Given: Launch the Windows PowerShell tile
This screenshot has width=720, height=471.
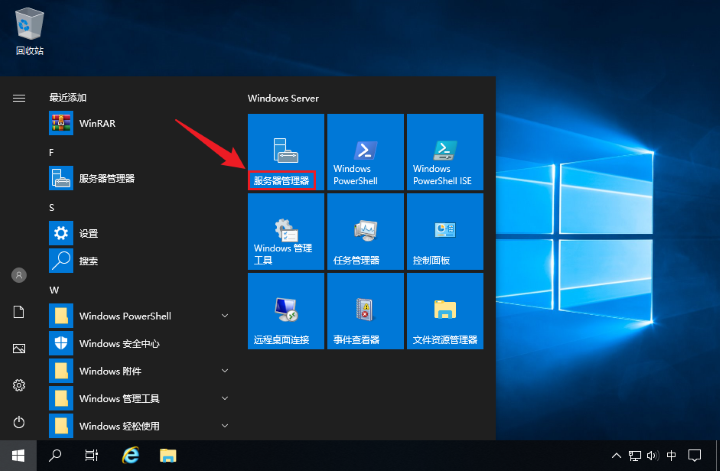Looking at the screenshot, I should (366, 152).
